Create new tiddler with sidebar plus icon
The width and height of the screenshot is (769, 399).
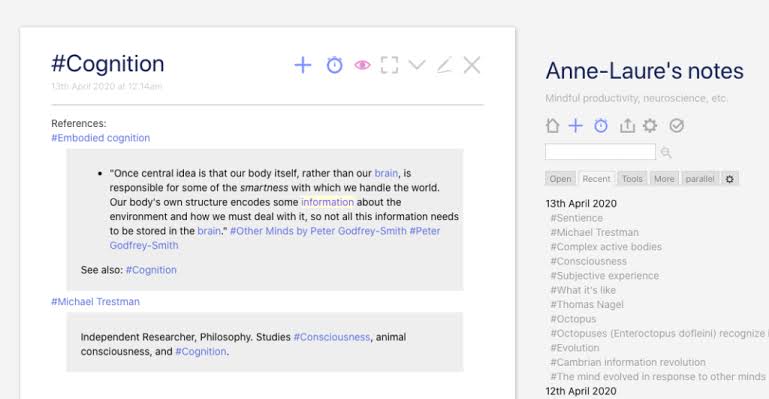tap(575, 126)
